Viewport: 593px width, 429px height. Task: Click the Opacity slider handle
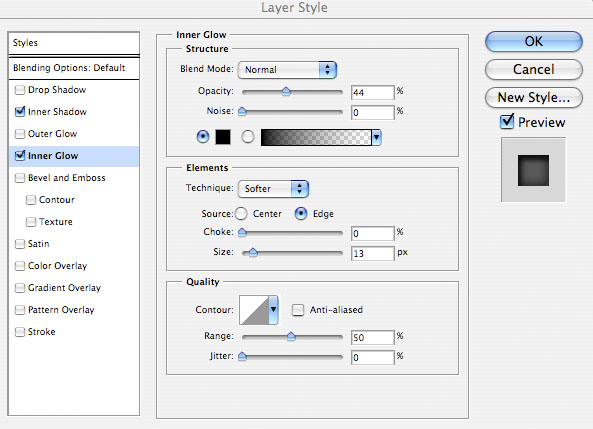click(x=286, y=91)
